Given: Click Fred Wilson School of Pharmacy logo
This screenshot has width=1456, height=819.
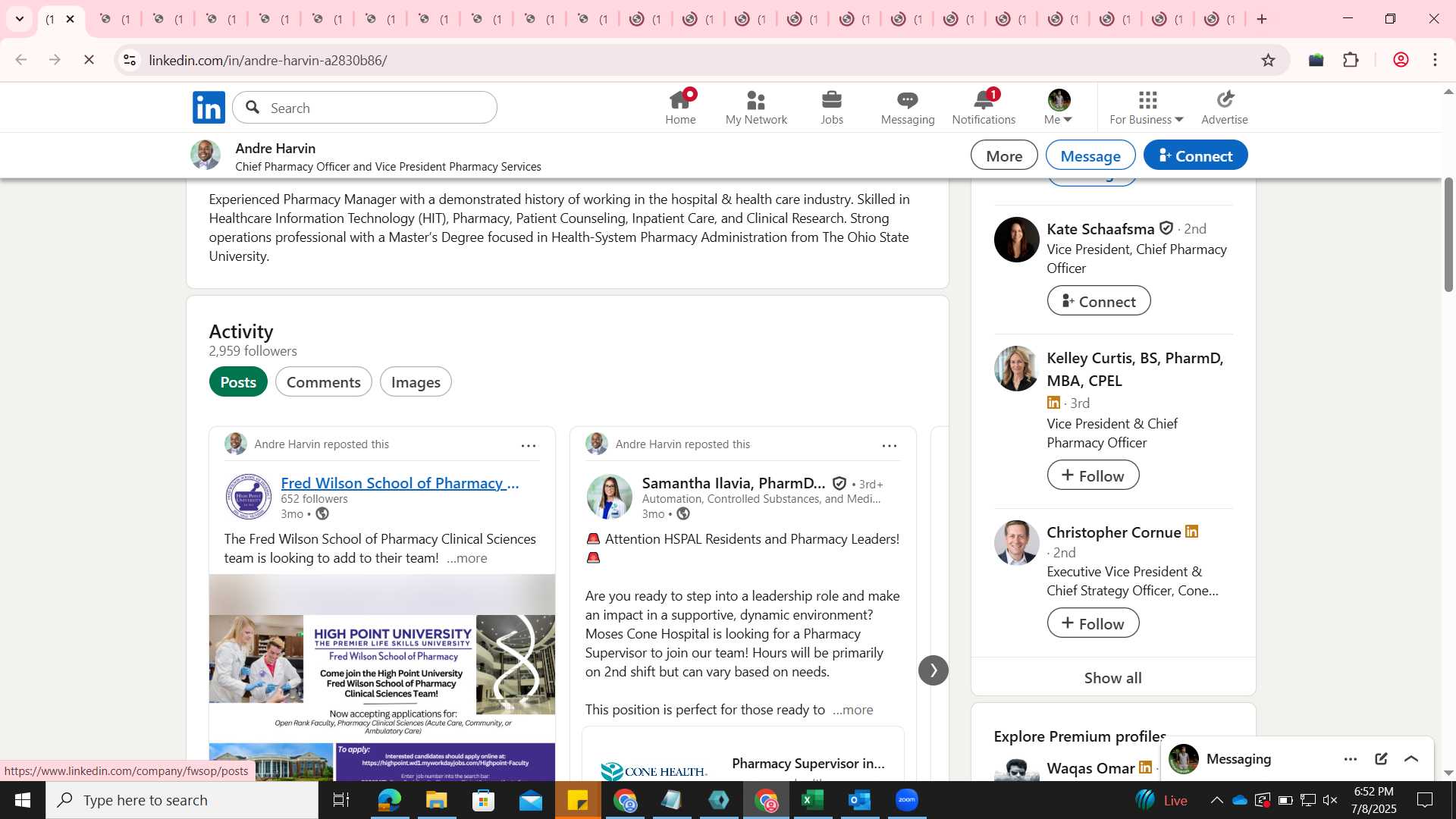Looking at the screenshot, I should tap(248, 497).
